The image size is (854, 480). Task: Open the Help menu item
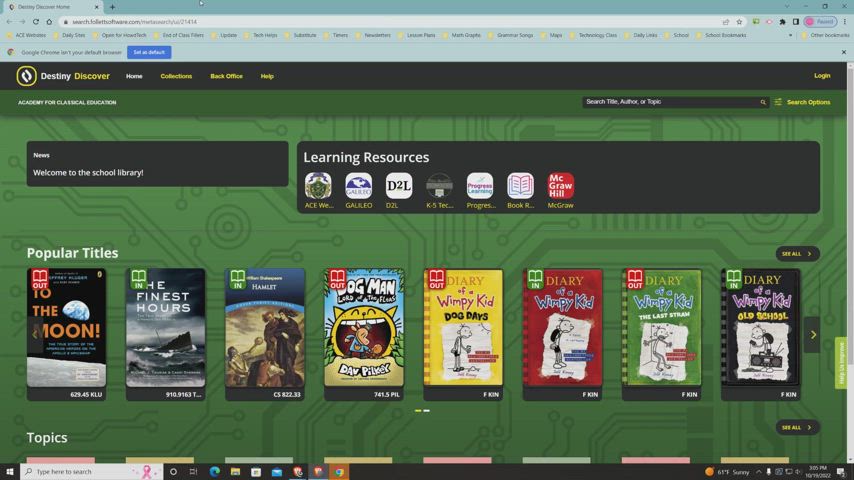[x=267, y=76]
